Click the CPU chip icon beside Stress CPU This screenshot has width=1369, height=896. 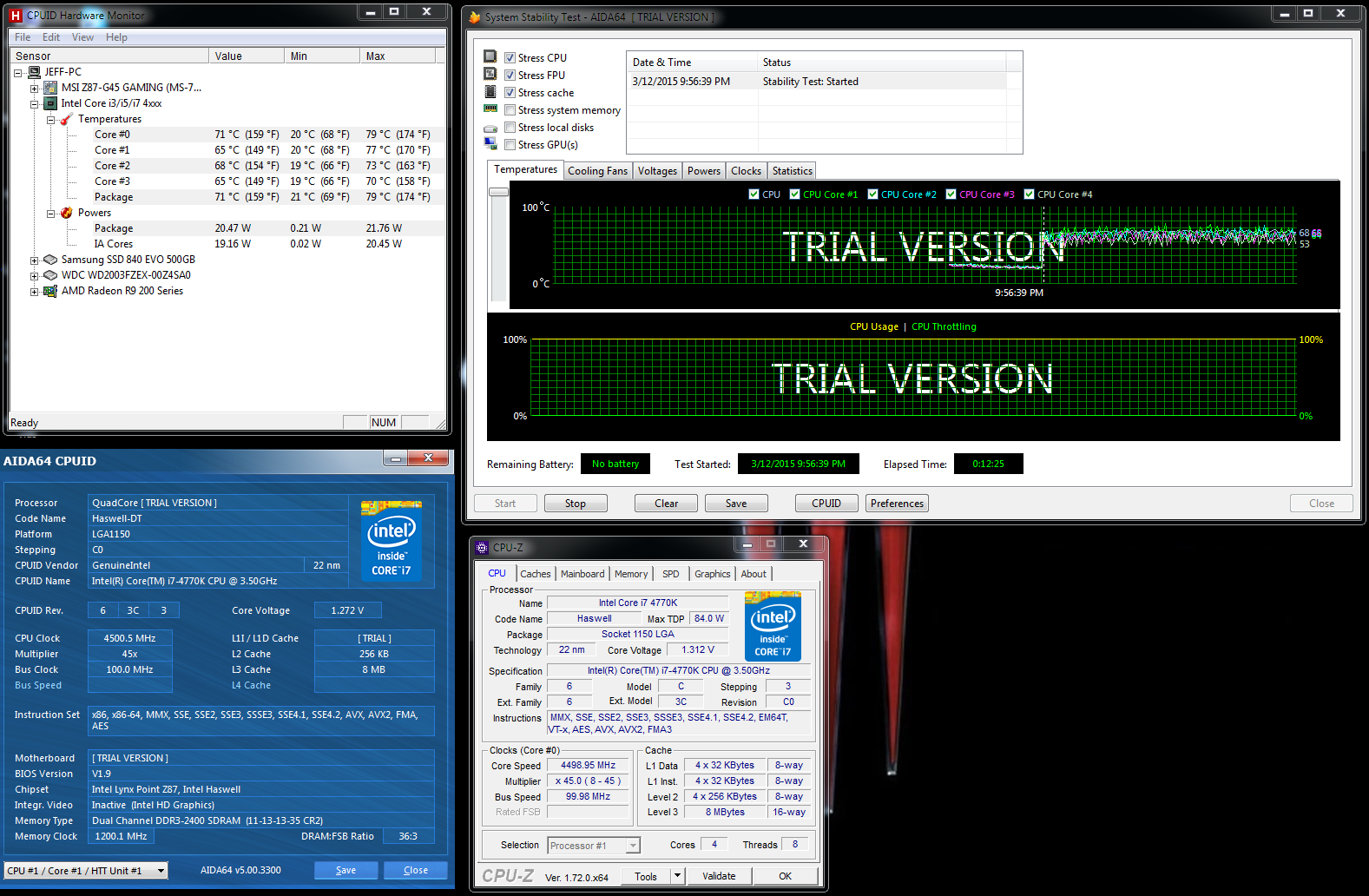pyautogui.click(x=490, y=56)
